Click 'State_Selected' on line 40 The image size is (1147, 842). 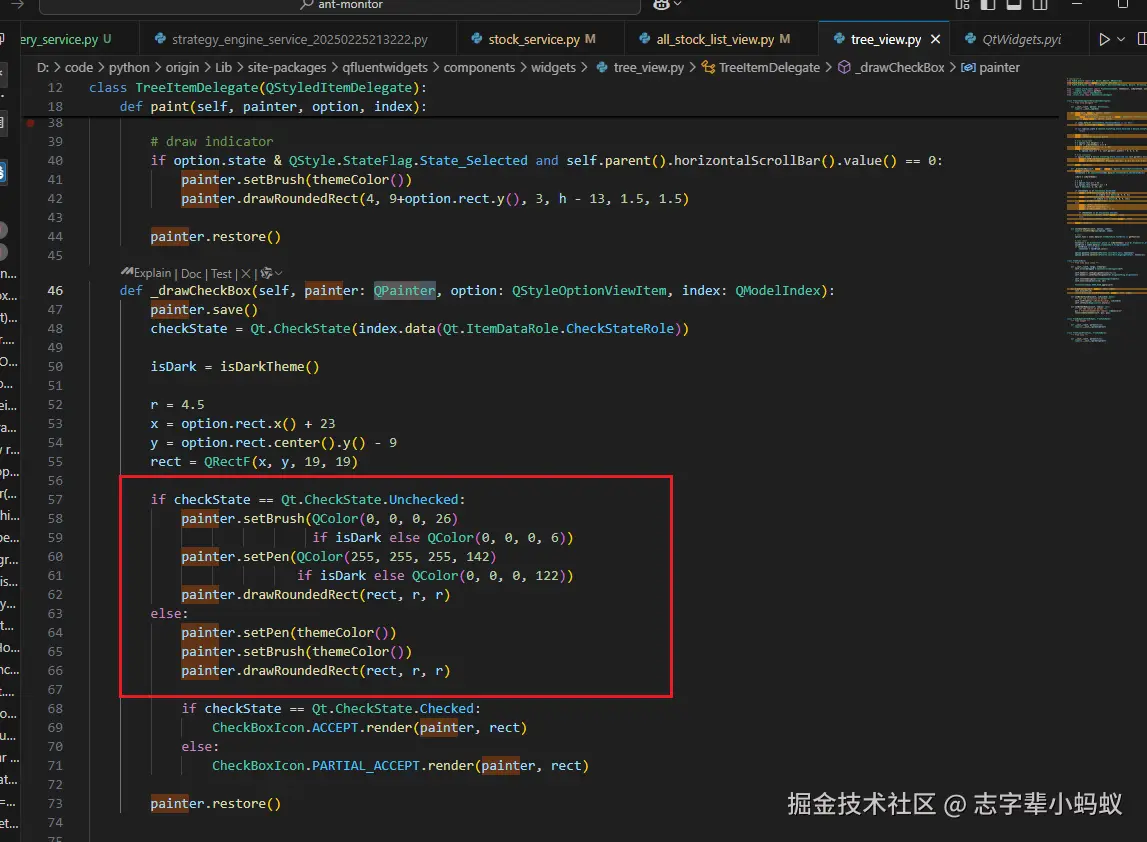point(473,161)
